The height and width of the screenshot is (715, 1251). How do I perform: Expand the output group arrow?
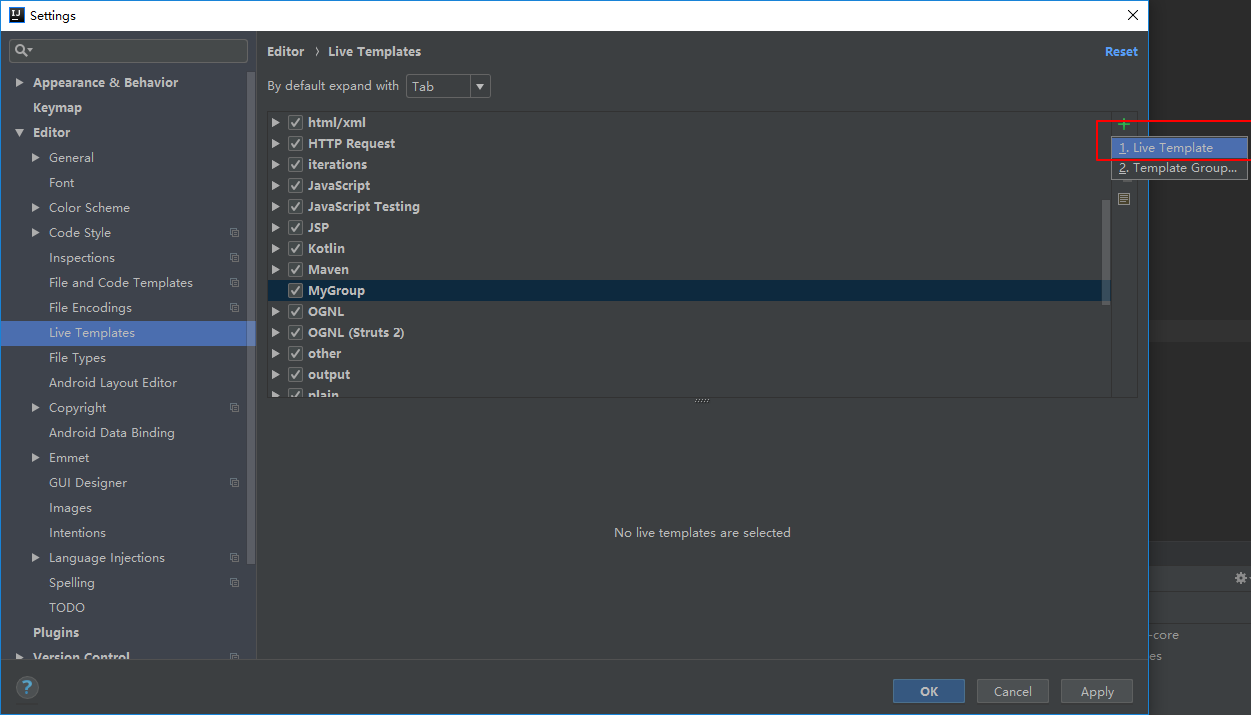(x=277, y=374)
